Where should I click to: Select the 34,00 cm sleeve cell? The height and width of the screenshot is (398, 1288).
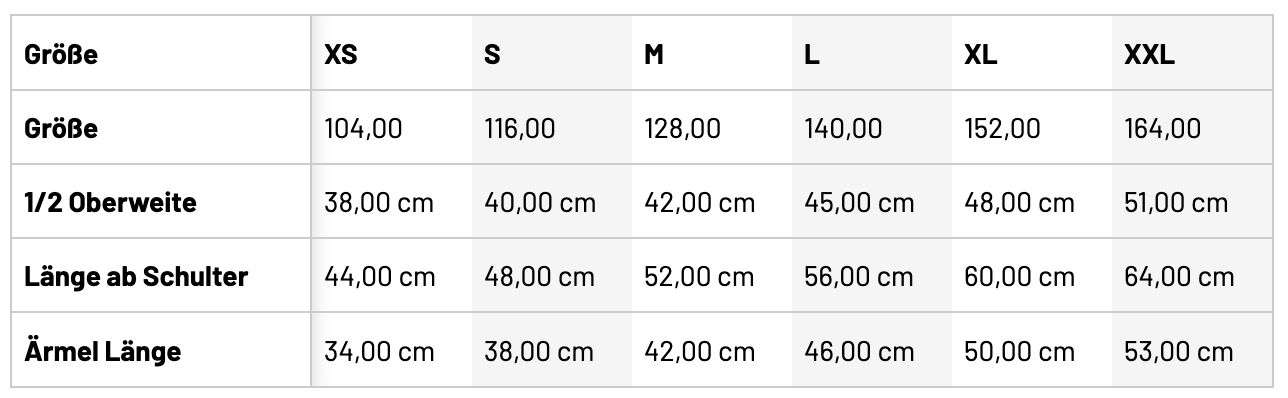[x=380, y=351]
